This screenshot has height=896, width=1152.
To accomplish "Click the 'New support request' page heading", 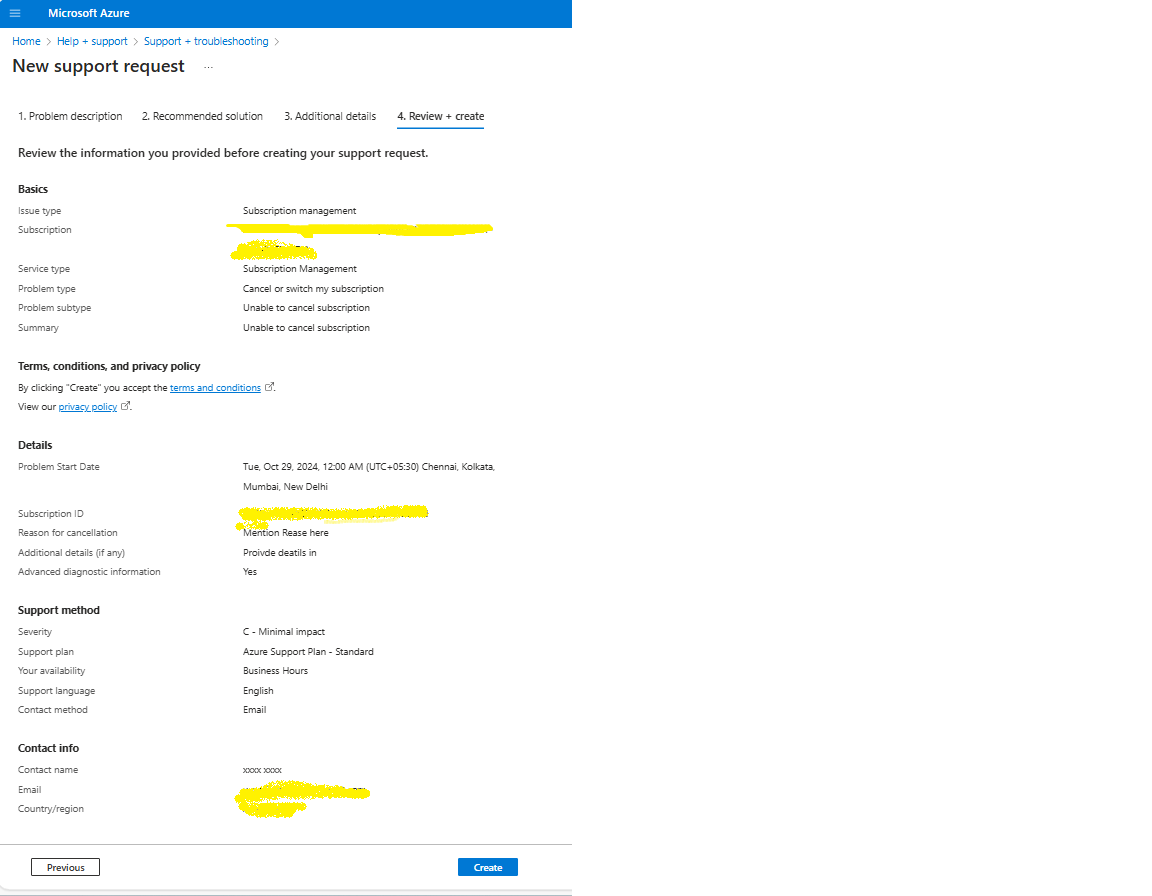I will [98, 66].
